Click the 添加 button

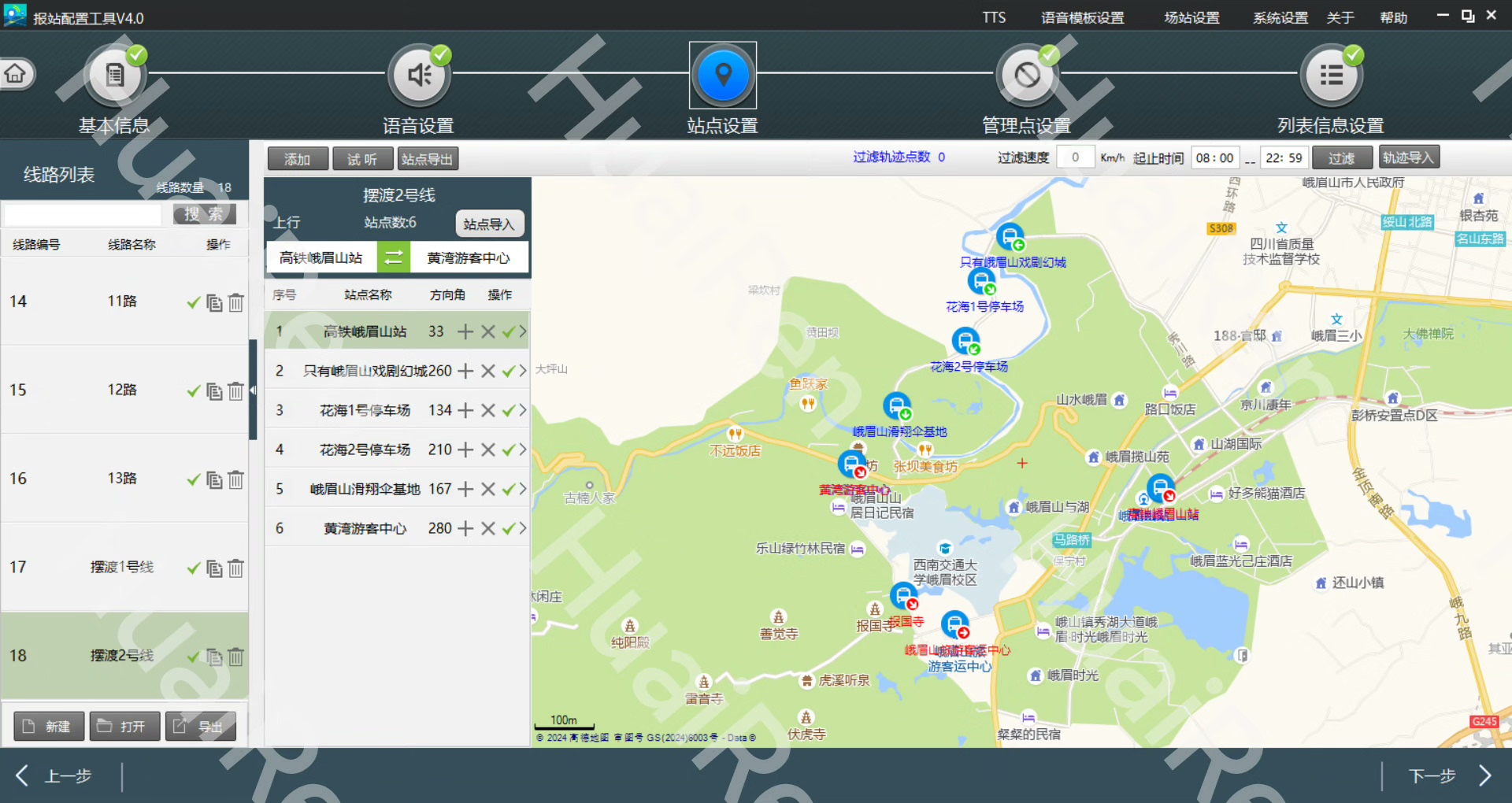click(297, 159)
